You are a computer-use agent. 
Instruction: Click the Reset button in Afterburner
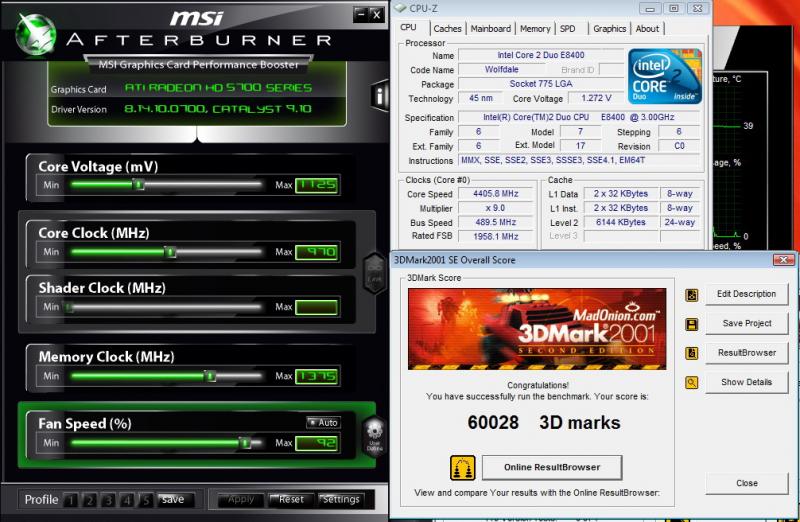click(290, 500)
